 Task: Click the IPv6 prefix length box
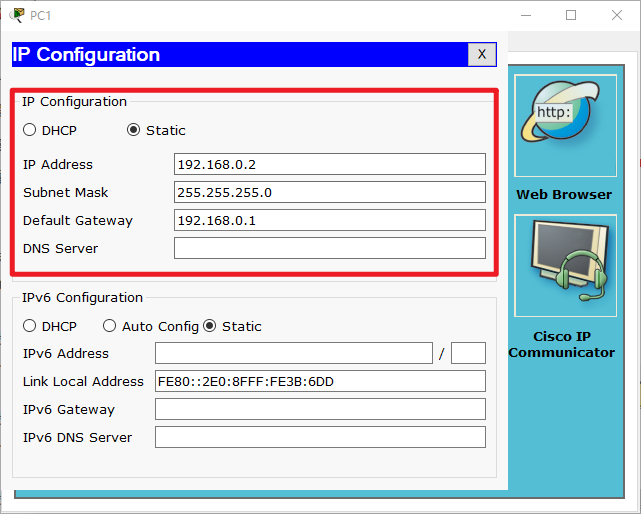tap(468, 353)
